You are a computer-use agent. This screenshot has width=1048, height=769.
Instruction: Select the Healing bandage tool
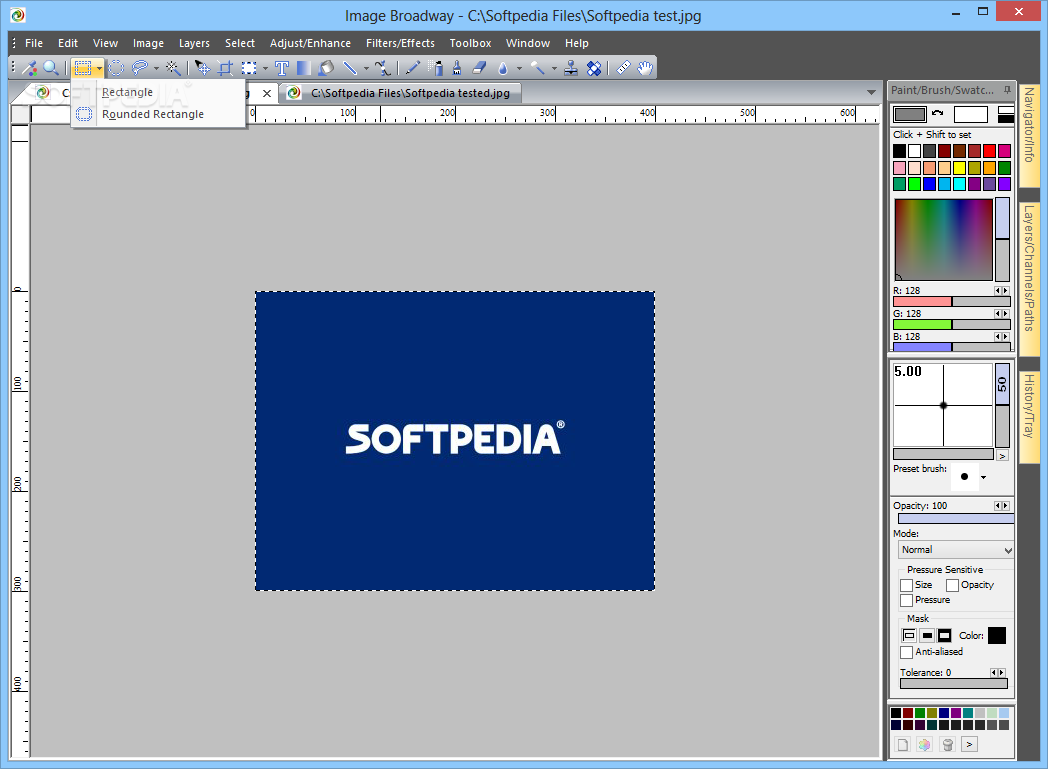594,67
